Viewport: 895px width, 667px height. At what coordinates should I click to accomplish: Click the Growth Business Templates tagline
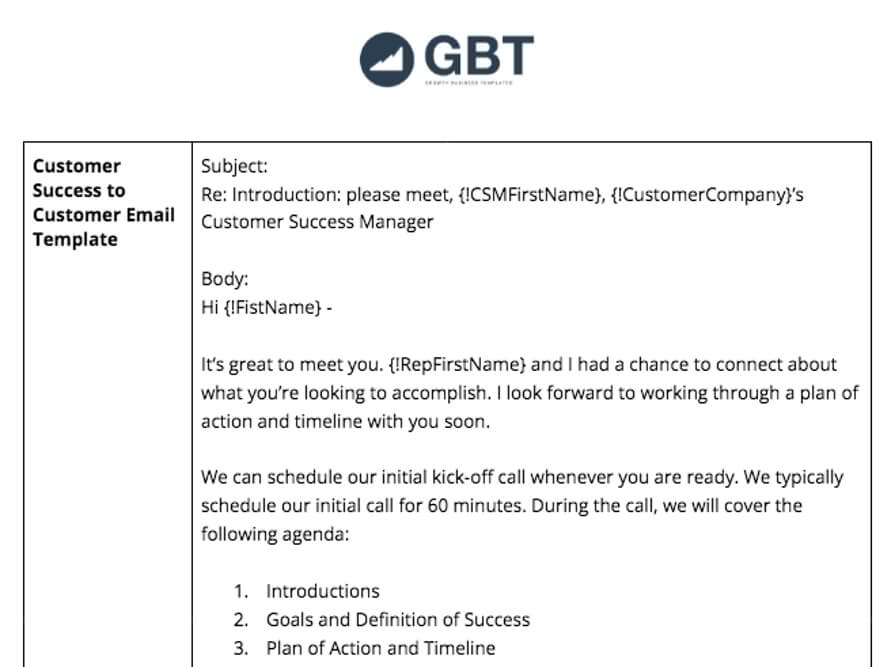point(470,83)
